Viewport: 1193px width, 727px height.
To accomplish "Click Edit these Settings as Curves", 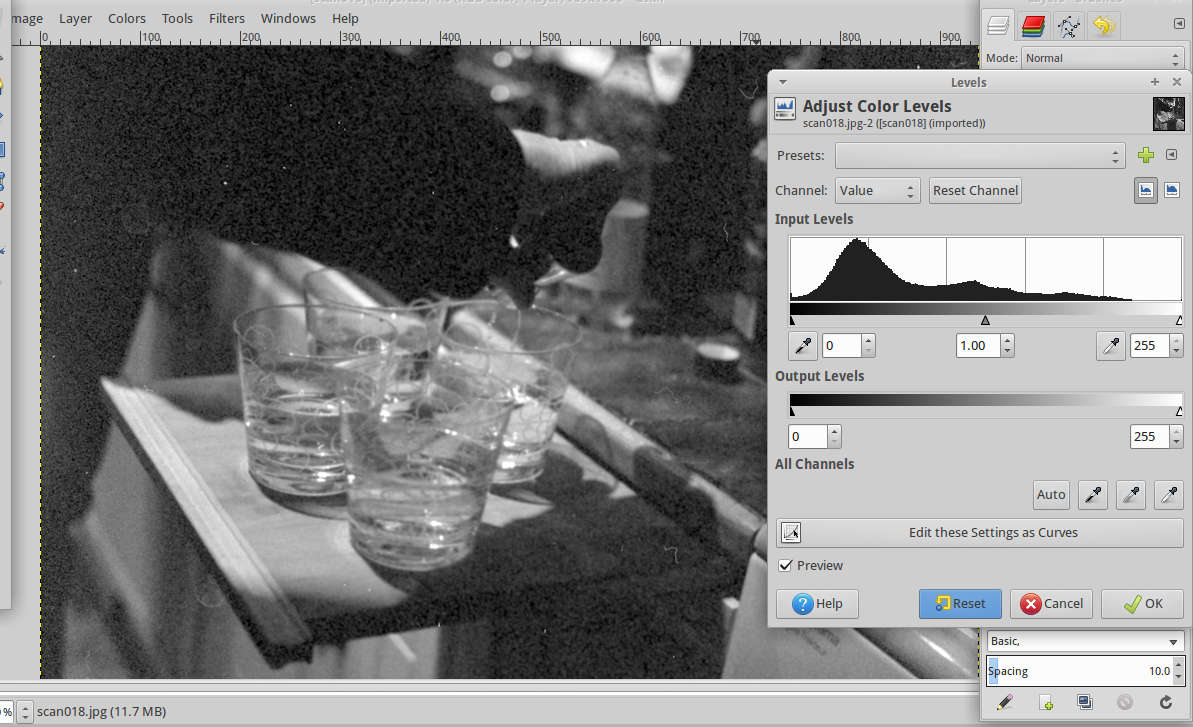I will [979, 533].
